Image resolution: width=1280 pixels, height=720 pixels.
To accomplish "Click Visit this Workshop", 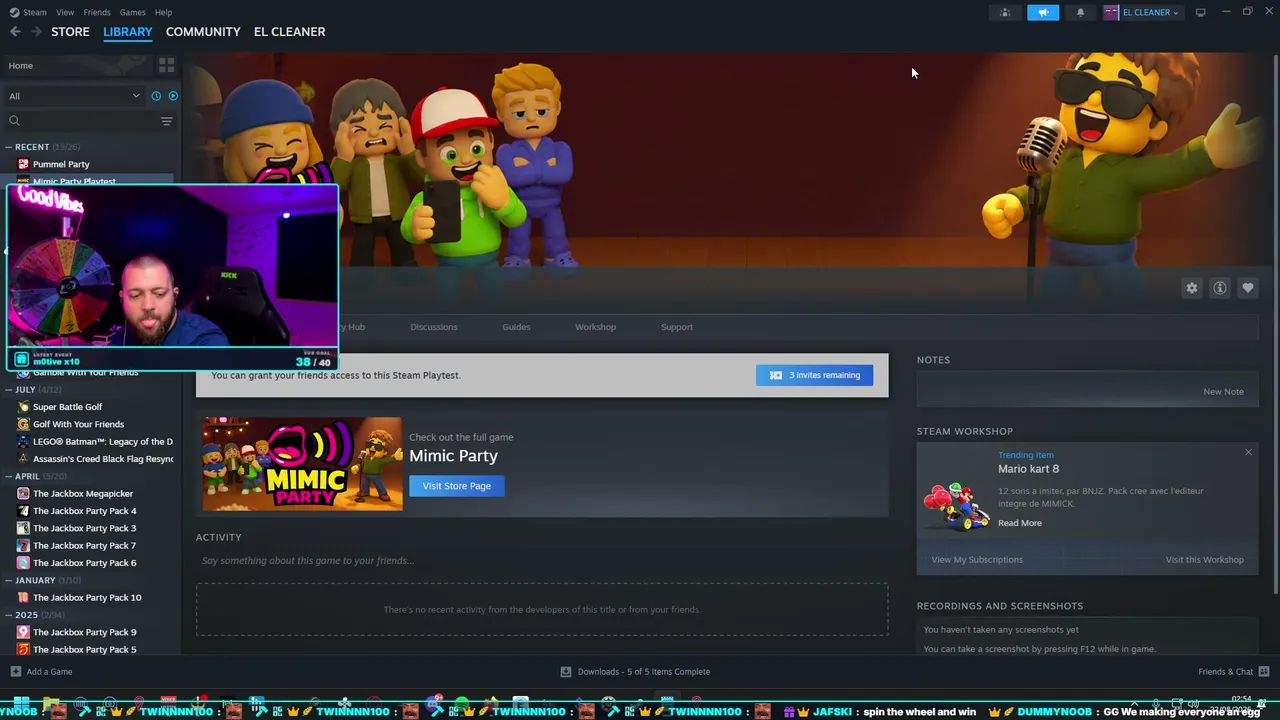I will point(1204,560).
